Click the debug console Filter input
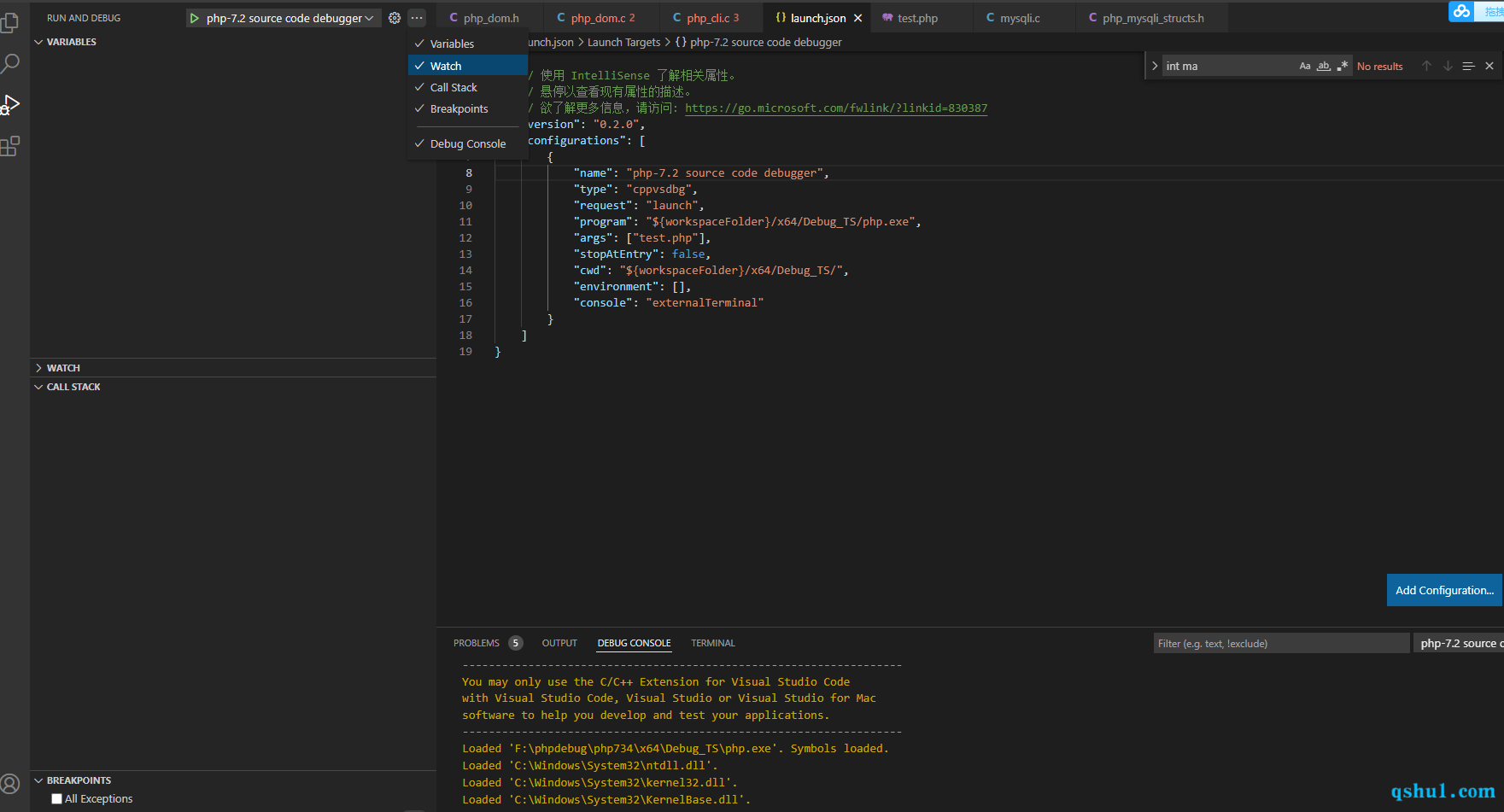 tap(1281, 643)
